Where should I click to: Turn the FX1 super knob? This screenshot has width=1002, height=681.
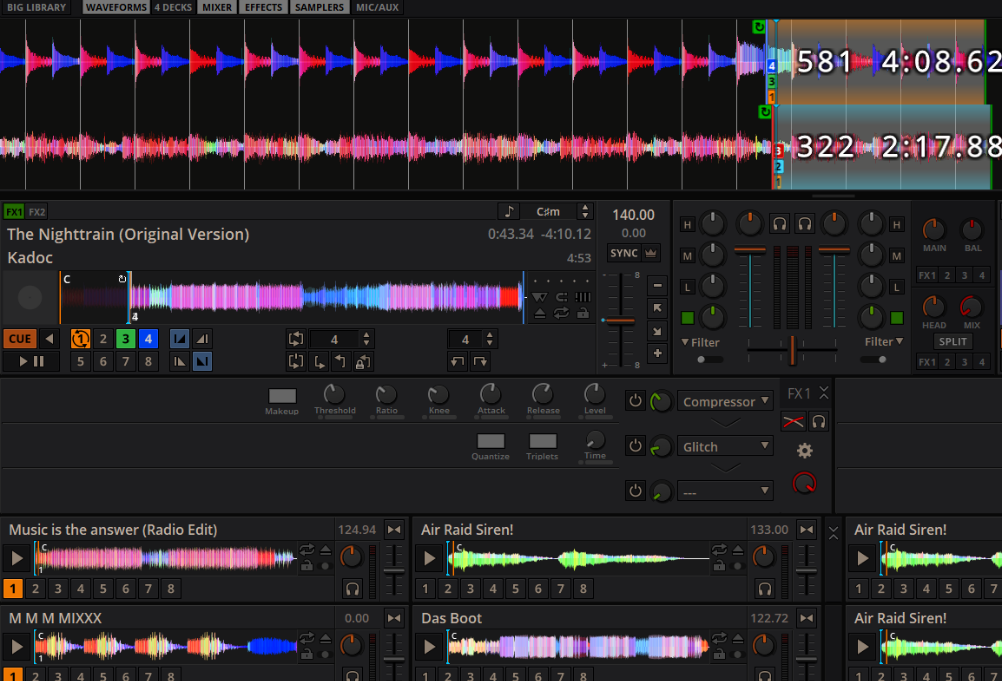point(806,484)
